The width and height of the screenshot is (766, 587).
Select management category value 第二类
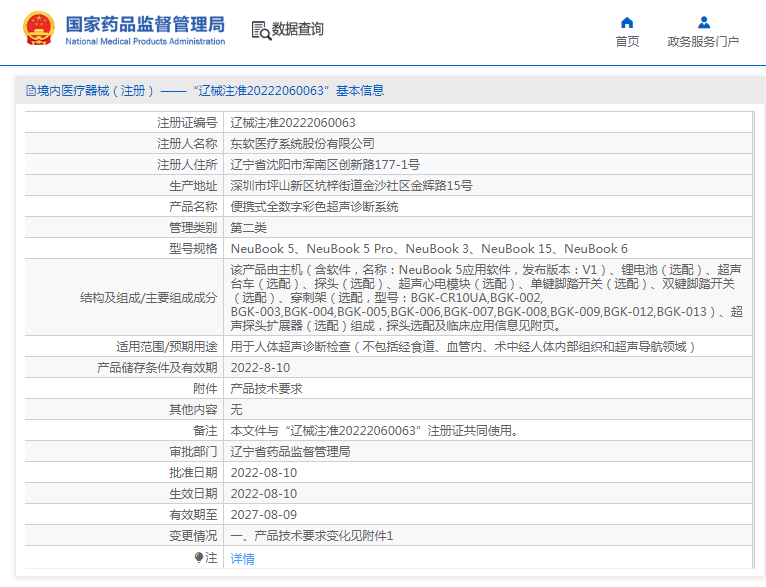(x=249, y=228)
